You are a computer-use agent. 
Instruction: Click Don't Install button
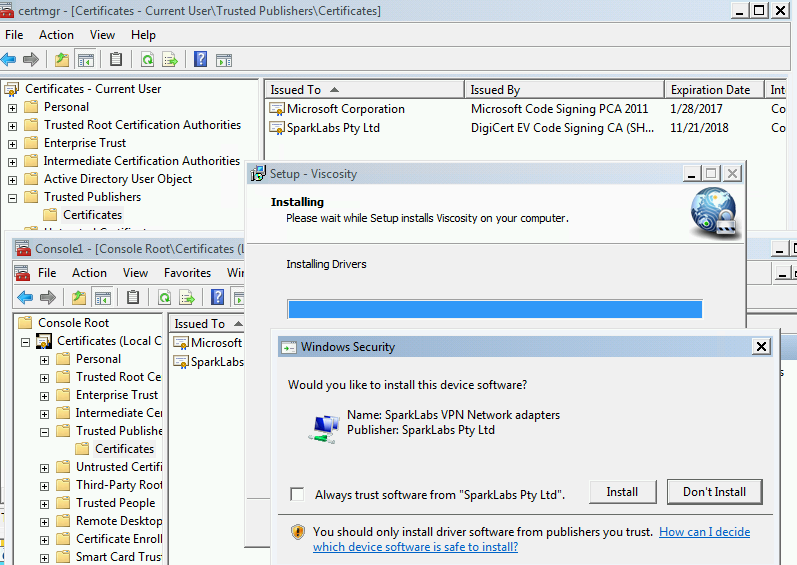pos(715,492)
